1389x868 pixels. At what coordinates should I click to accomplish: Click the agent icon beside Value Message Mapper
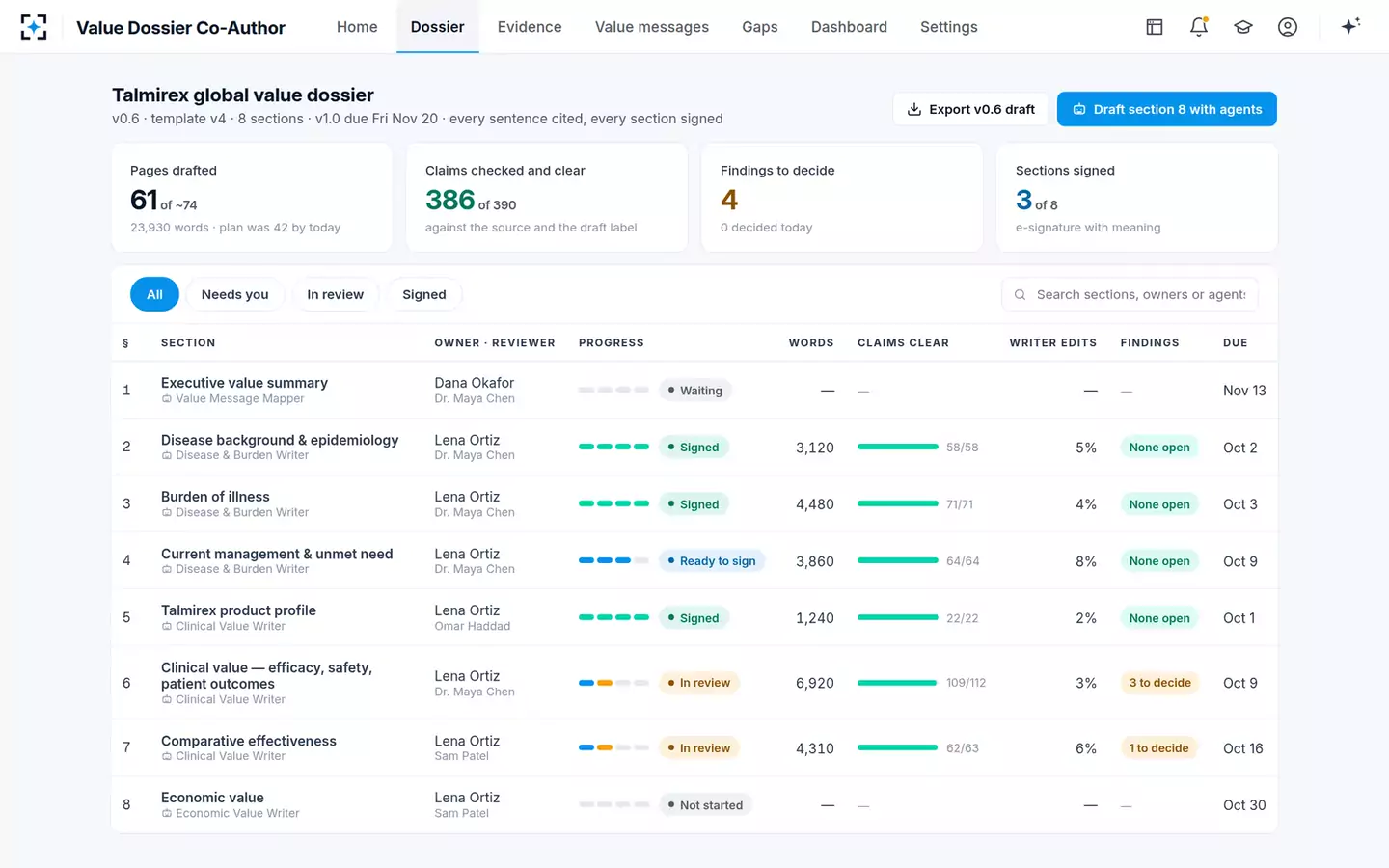tap(167, 399)
